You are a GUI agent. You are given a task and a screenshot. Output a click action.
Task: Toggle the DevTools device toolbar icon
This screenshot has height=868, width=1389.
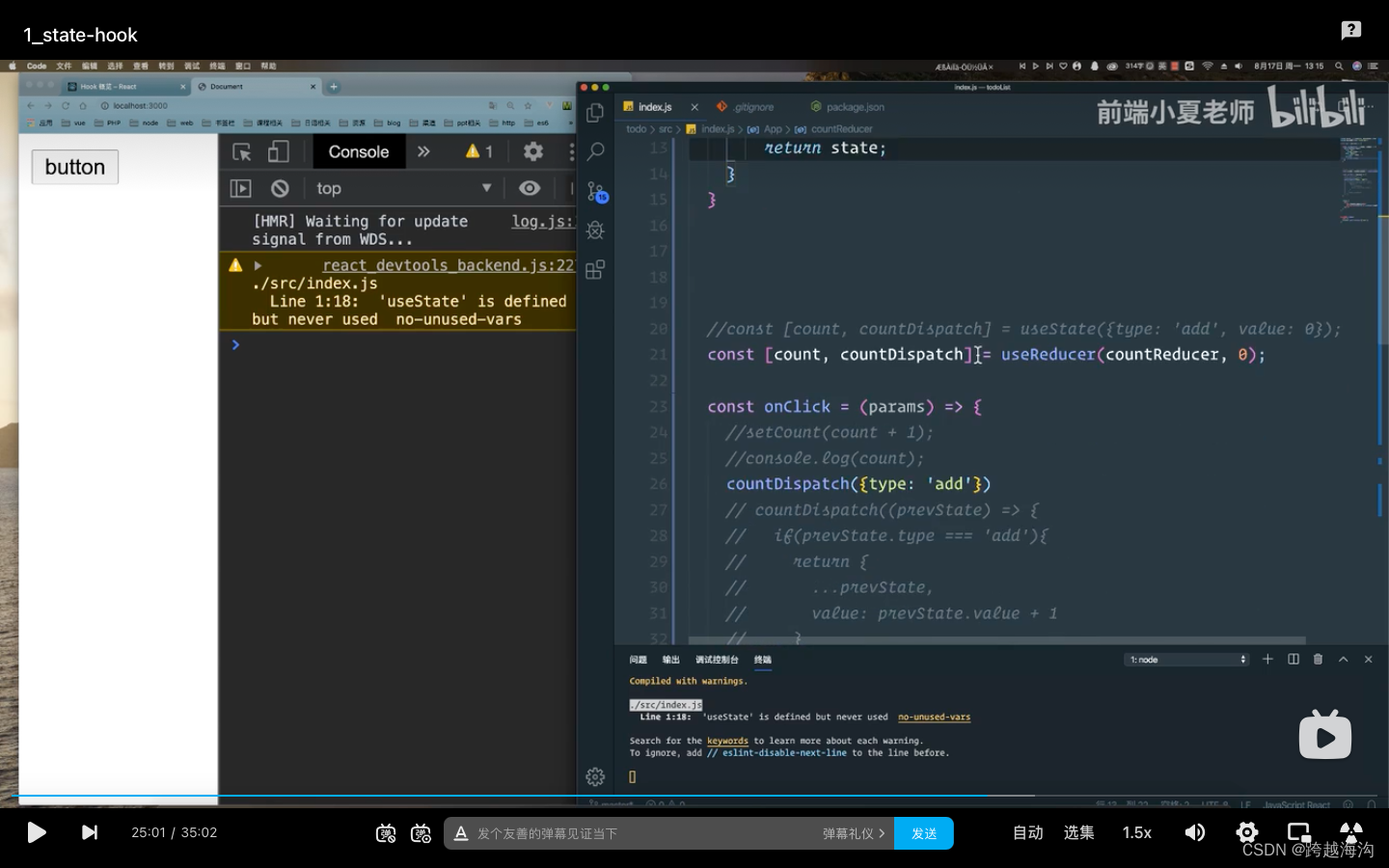(x=279, y=151)
